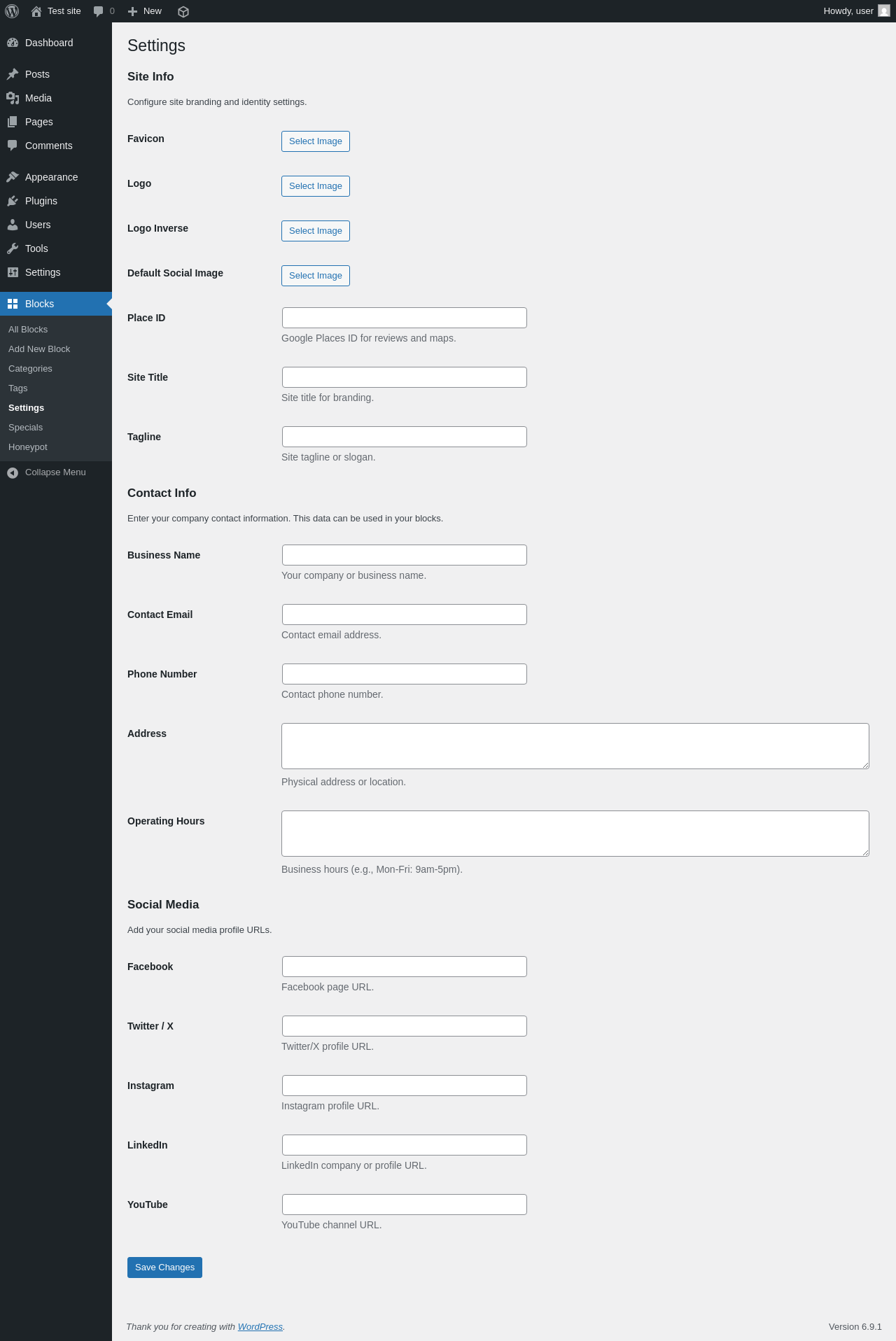Open the Tools menu item
The width and height of the screenshot is (896, 1341).
point(56,248)
